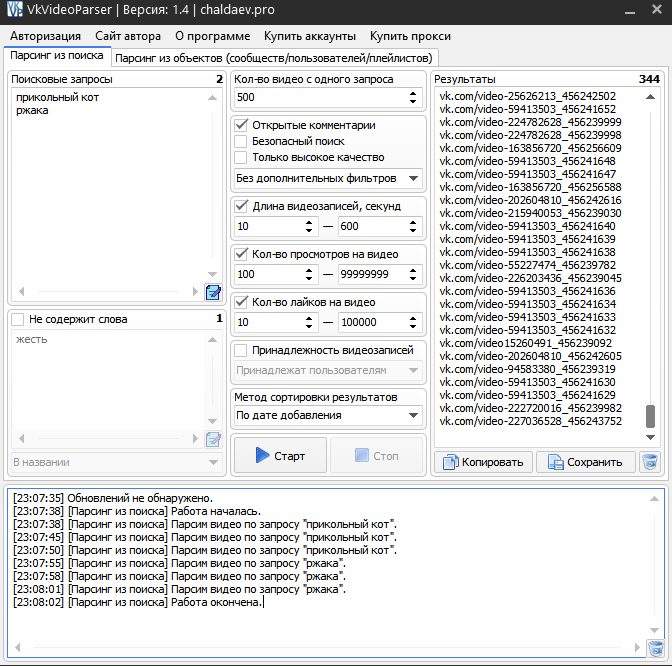Viewport: 672px width, 666px height.
Task: Click the edit icon under search queries list
Action: coord(213,292)
